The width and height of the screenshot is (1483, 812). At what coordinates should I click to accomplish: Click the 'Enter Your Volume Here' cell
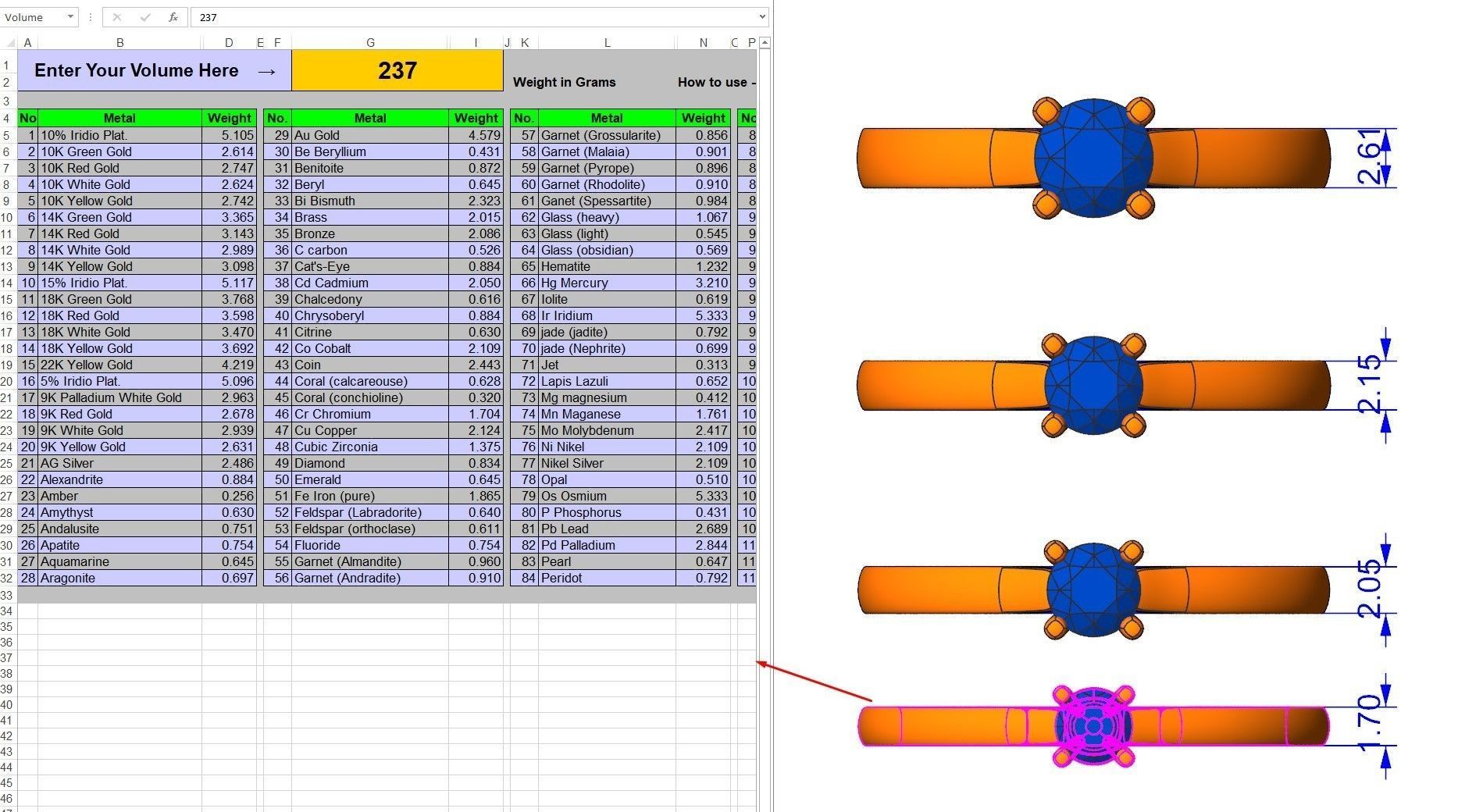point(155,70)
